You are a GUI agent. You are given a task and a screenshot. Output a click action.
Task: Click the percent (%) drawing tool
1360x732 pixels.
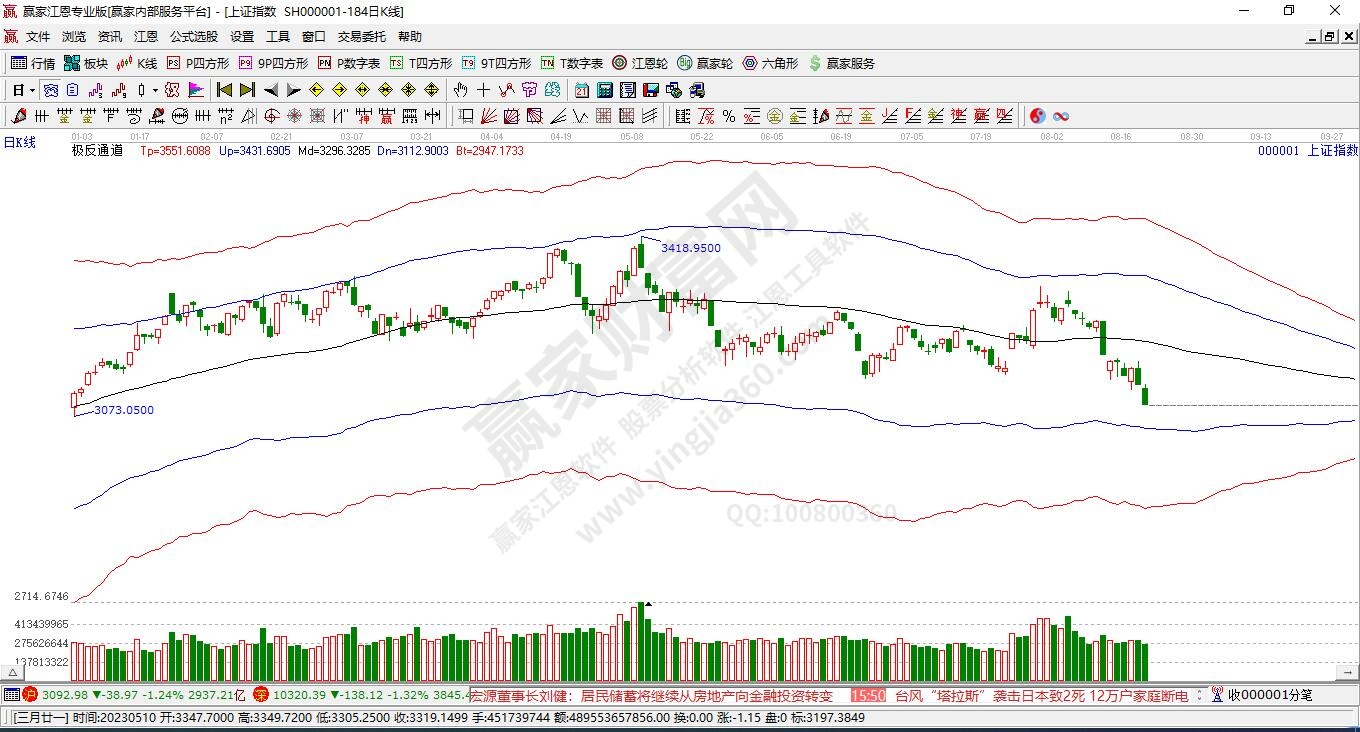coord(729,116)
